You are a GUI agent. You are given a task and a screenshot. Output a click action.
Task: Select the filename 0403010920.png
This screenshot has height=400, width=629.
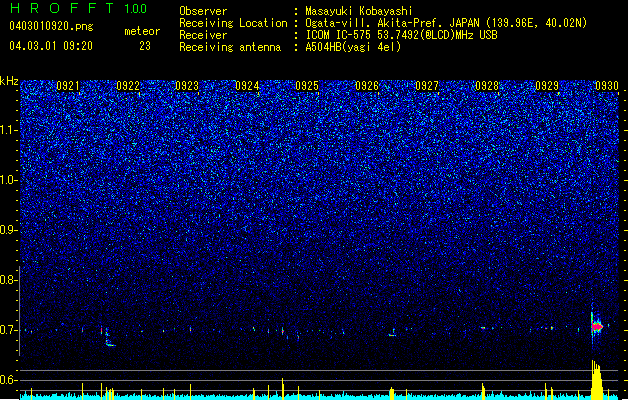pos(51,26)
